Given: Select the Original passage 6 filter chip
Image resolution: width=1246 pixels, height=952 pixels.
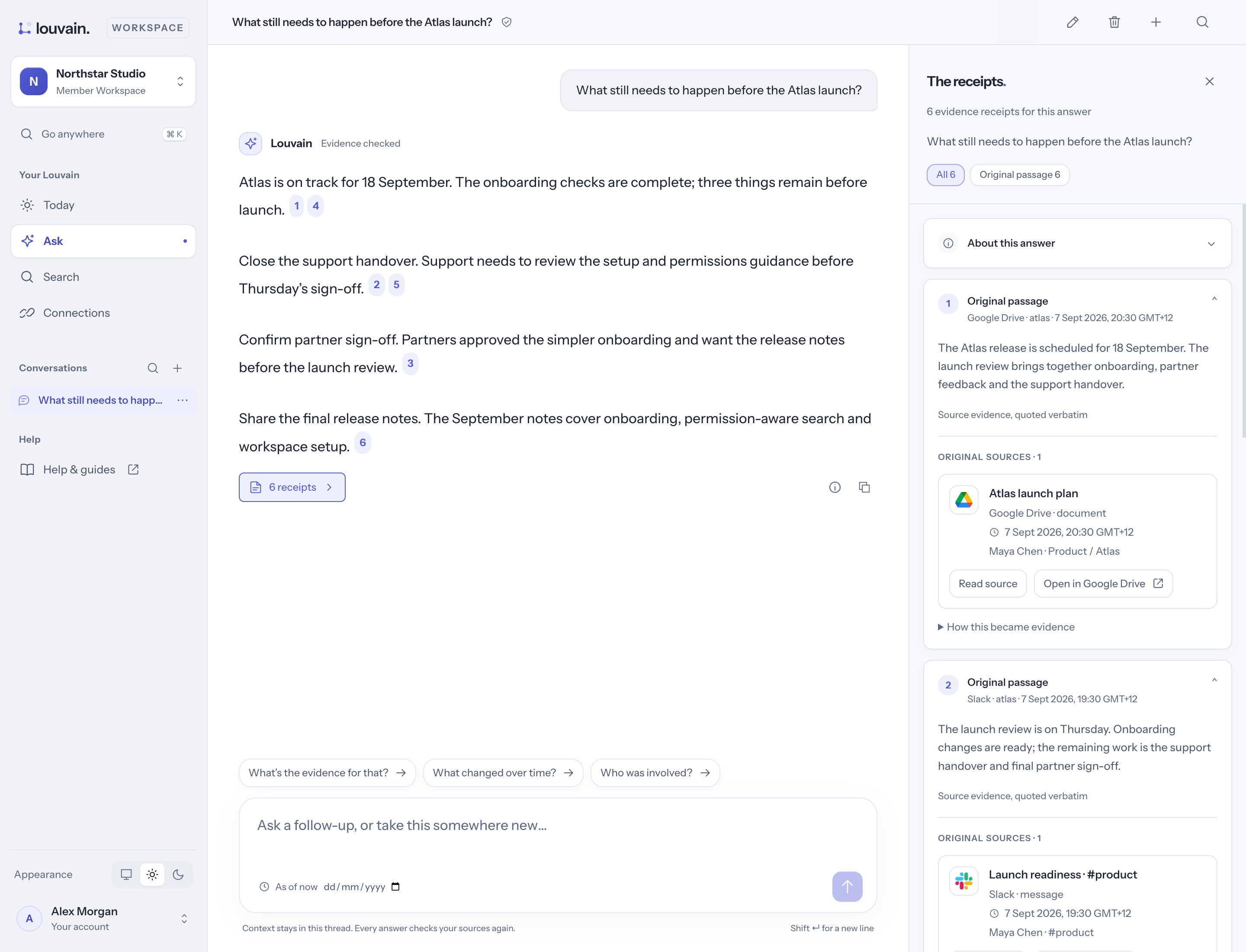Looking at the screenshot, I should [x=1019, y=174].
